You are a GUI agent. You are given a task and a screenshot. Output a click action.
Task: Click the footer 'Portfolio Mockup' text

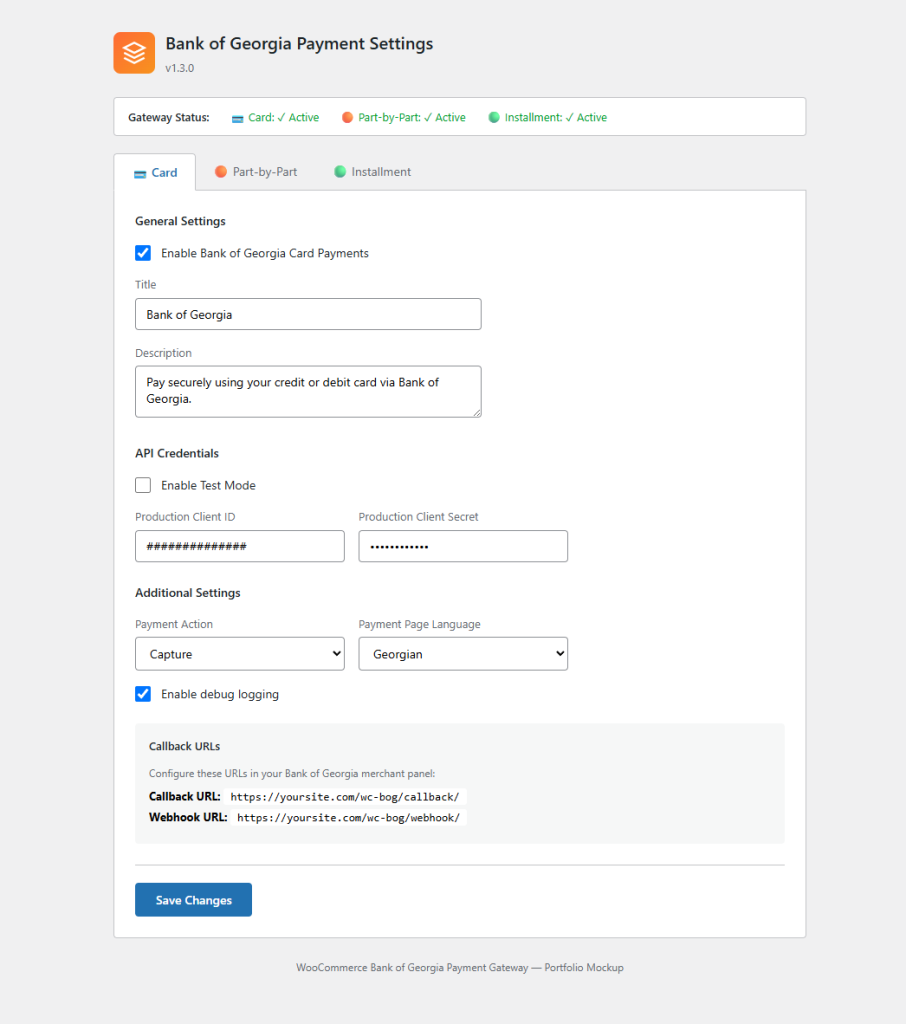(584, 968)
